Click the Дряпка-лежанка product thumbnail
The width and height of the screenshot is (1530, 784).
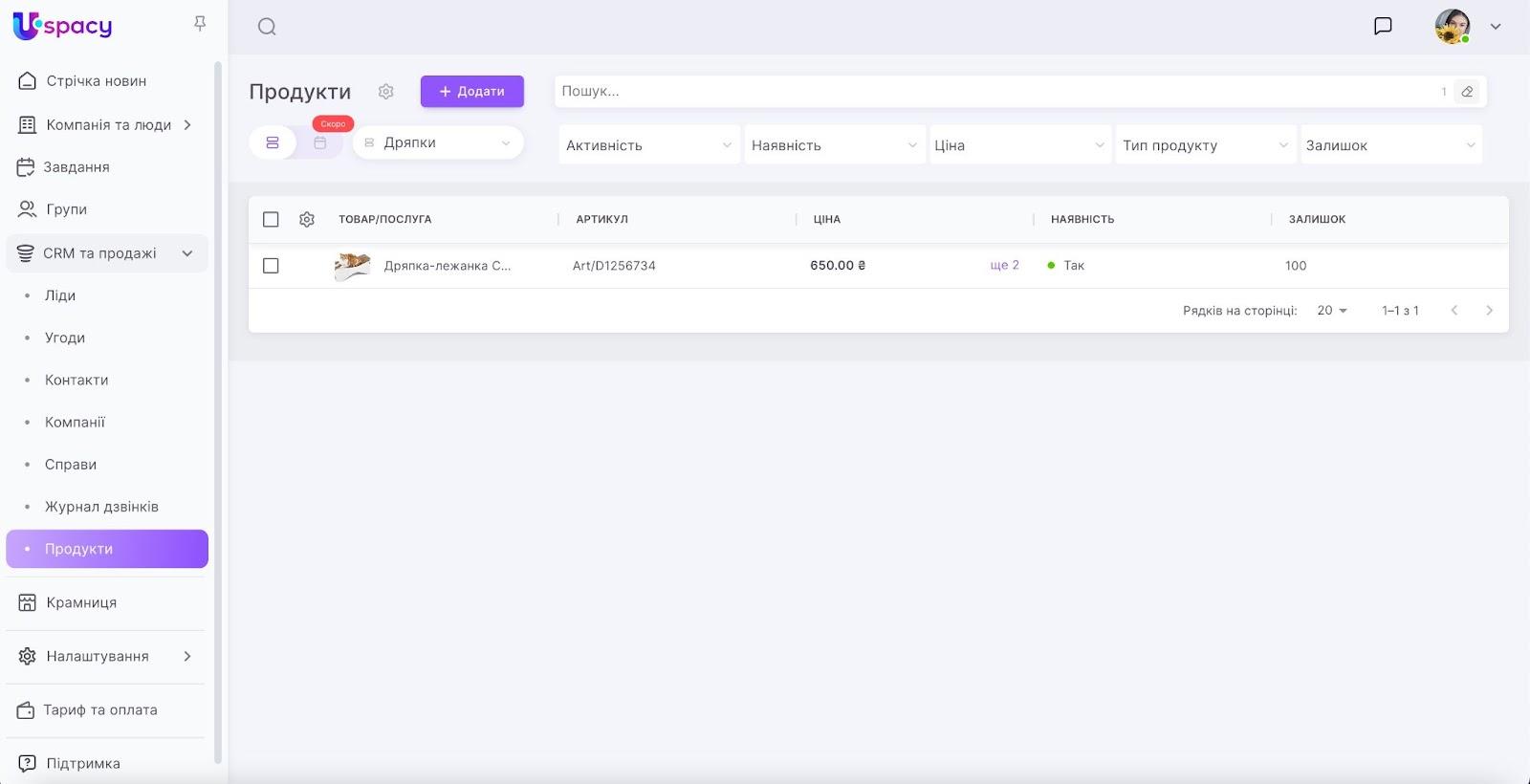352,266
